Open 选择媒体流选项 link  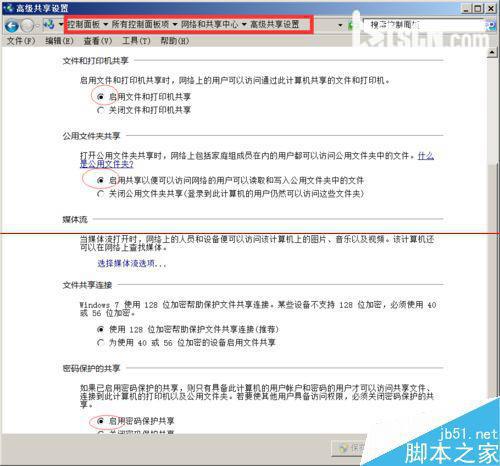click(132, 263)
